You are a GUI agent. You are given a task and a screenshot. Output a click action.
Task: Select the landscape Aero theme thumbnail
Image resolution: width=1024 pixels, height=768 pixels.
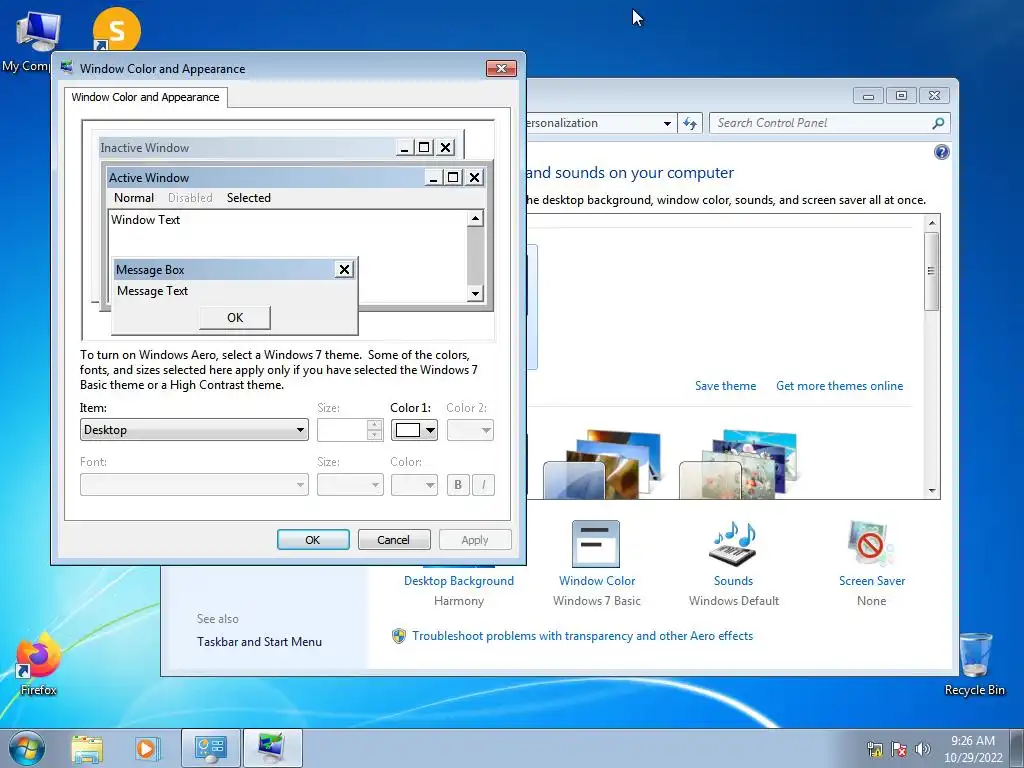pyautogui.click(x=602, y=464)
